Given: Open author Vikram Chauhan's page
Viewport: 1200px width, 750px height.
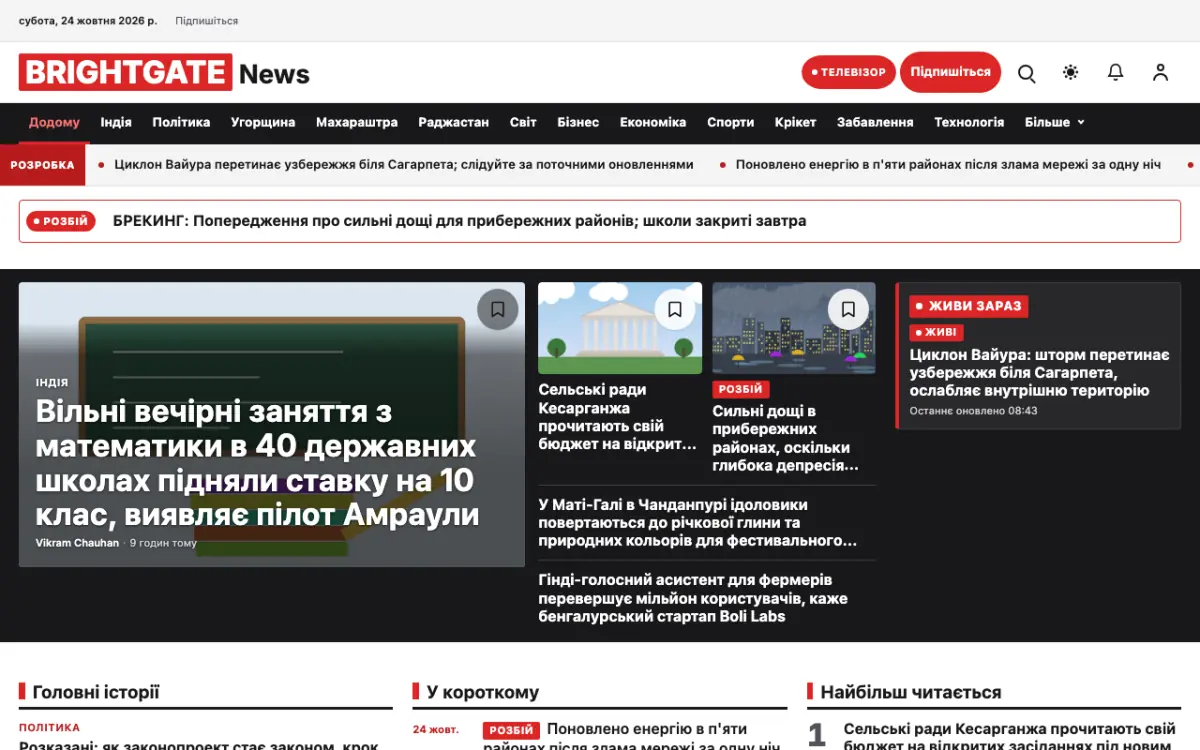Looking at the screenshot, I should (77, 543).
